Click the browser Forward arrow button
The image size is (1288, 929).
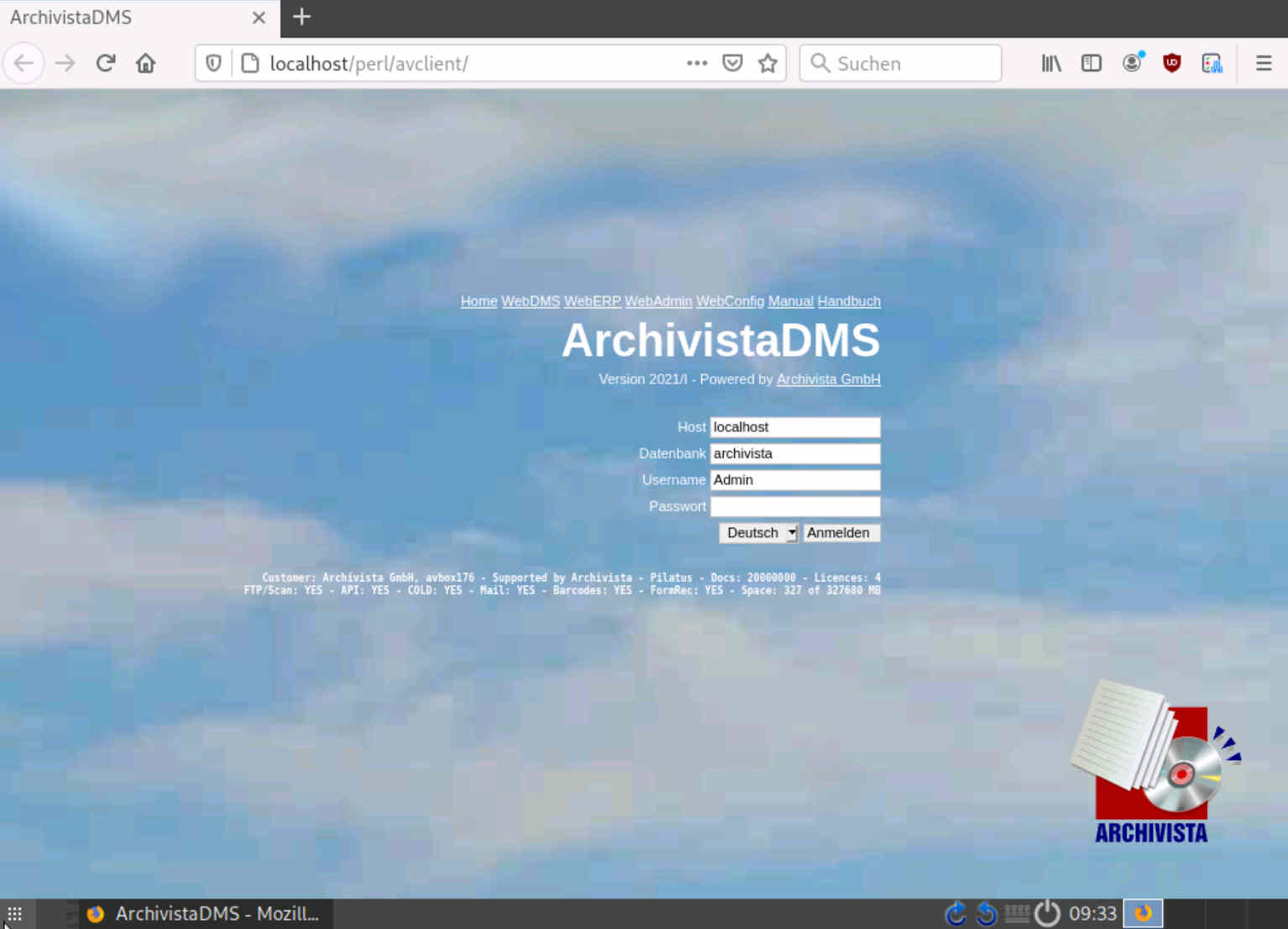click(65, 63)
